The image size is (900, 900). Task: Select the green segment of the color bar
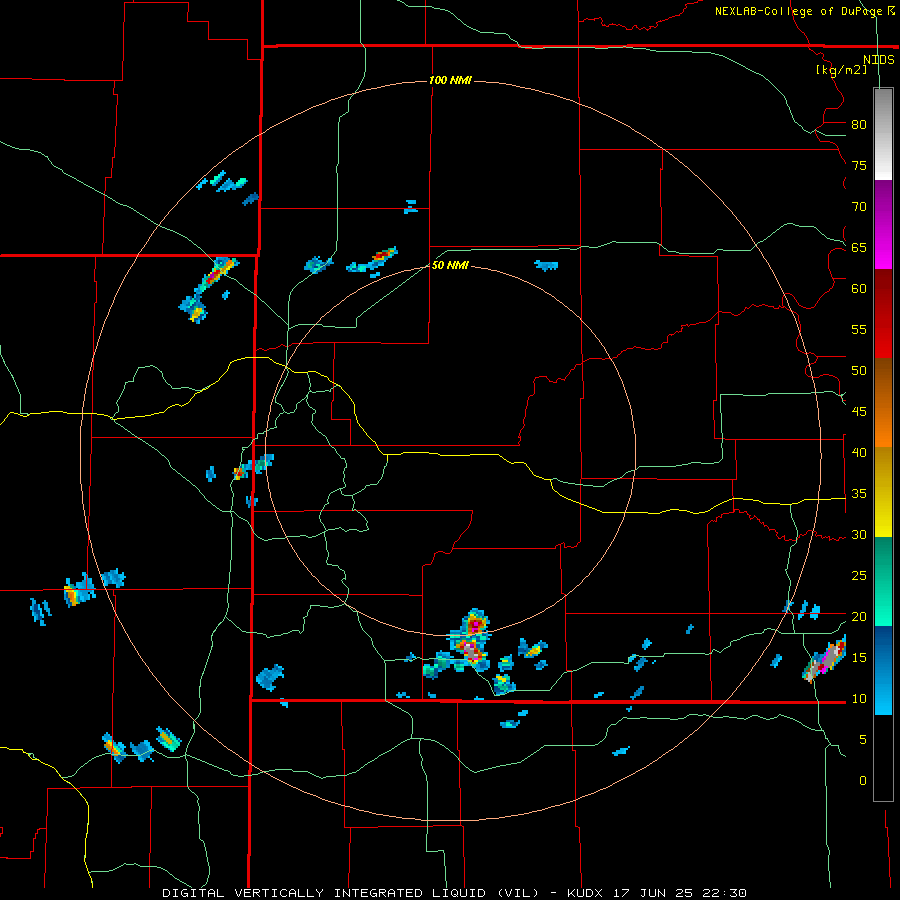pyautogui.click(x=883, y=581)
